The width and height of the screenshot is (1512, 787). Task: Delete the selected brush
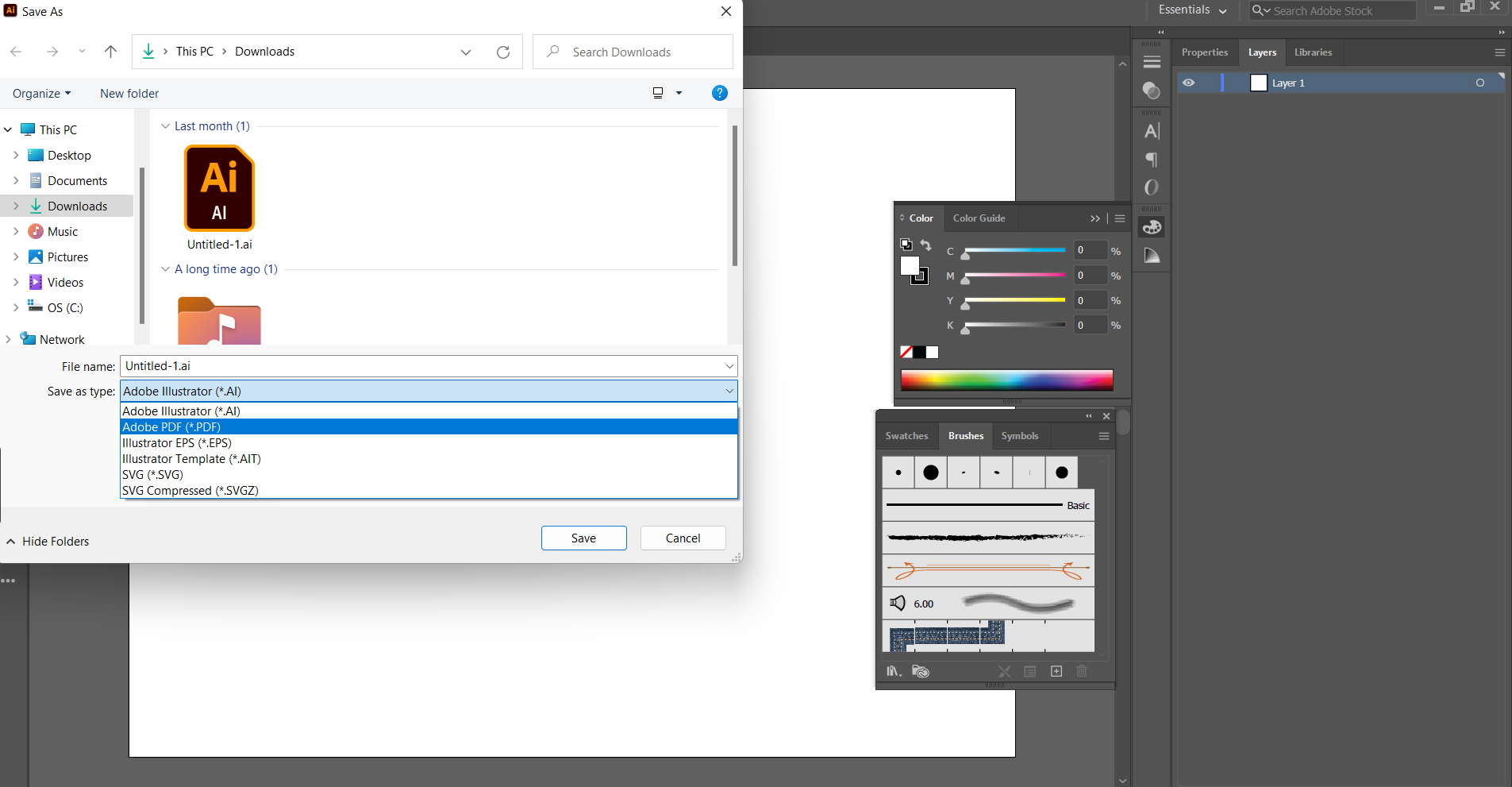1083,671
